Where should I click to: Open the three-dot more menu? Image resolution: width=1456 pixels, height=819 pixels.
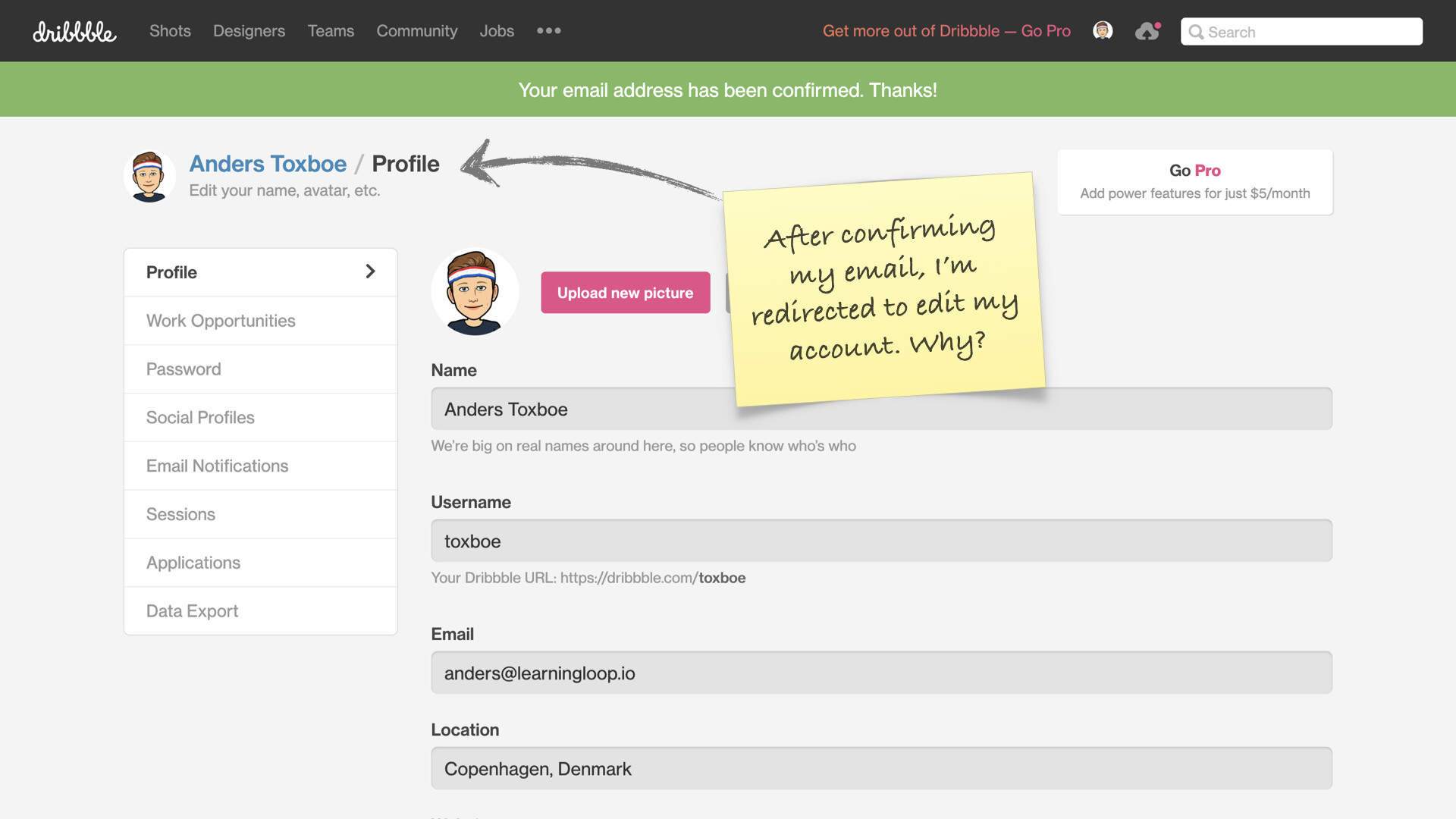point(548,31)
